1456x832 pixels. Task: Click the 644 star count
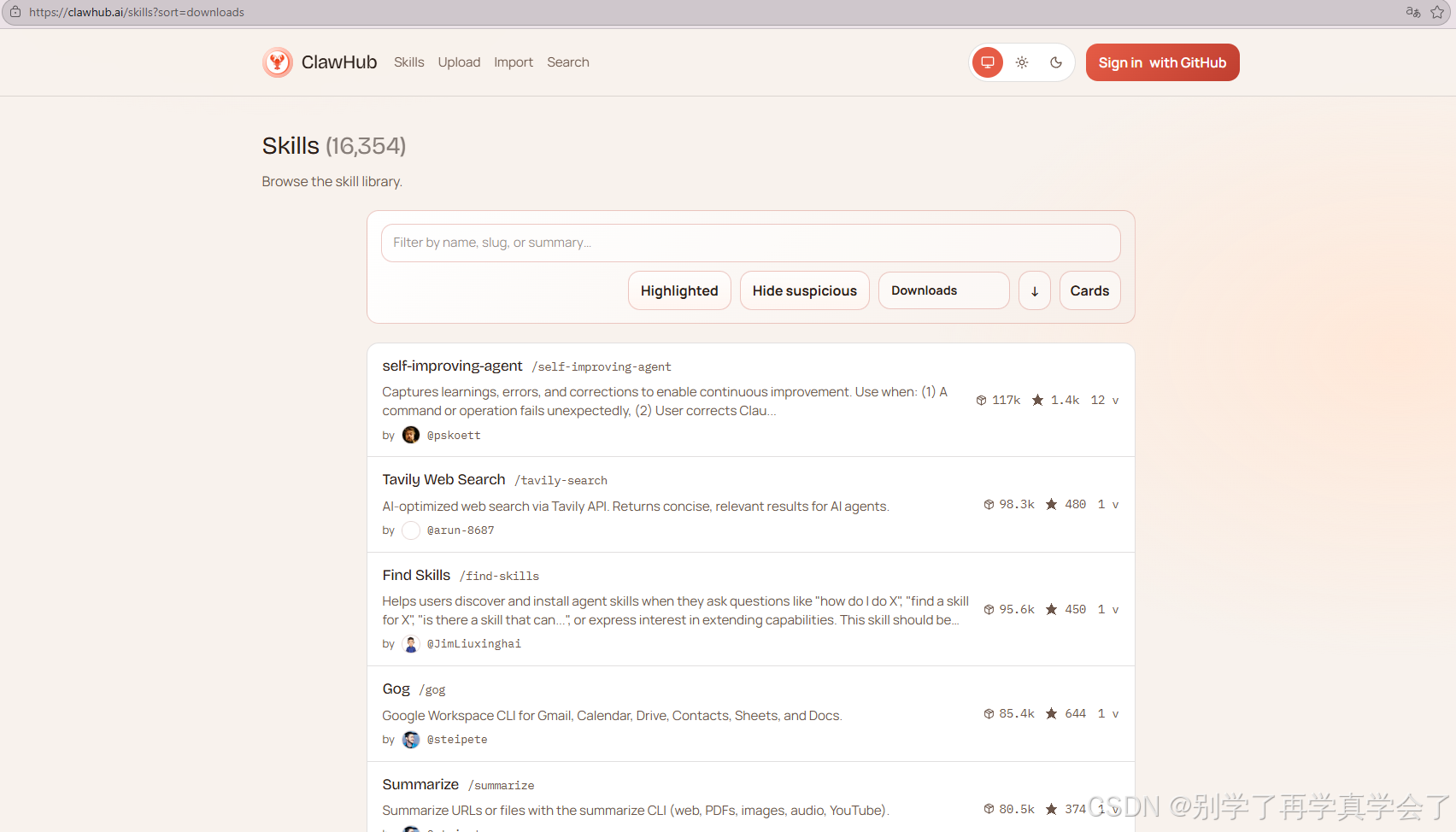1075,713
